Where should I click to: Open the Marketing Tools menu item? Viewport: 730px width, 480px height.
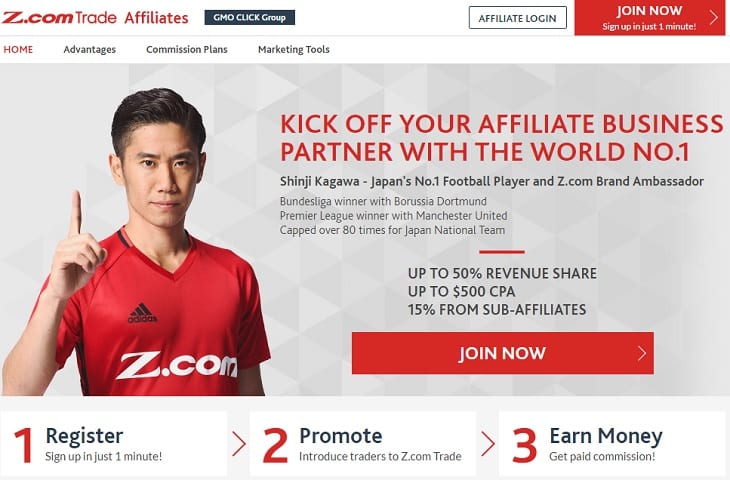[294, 49]
